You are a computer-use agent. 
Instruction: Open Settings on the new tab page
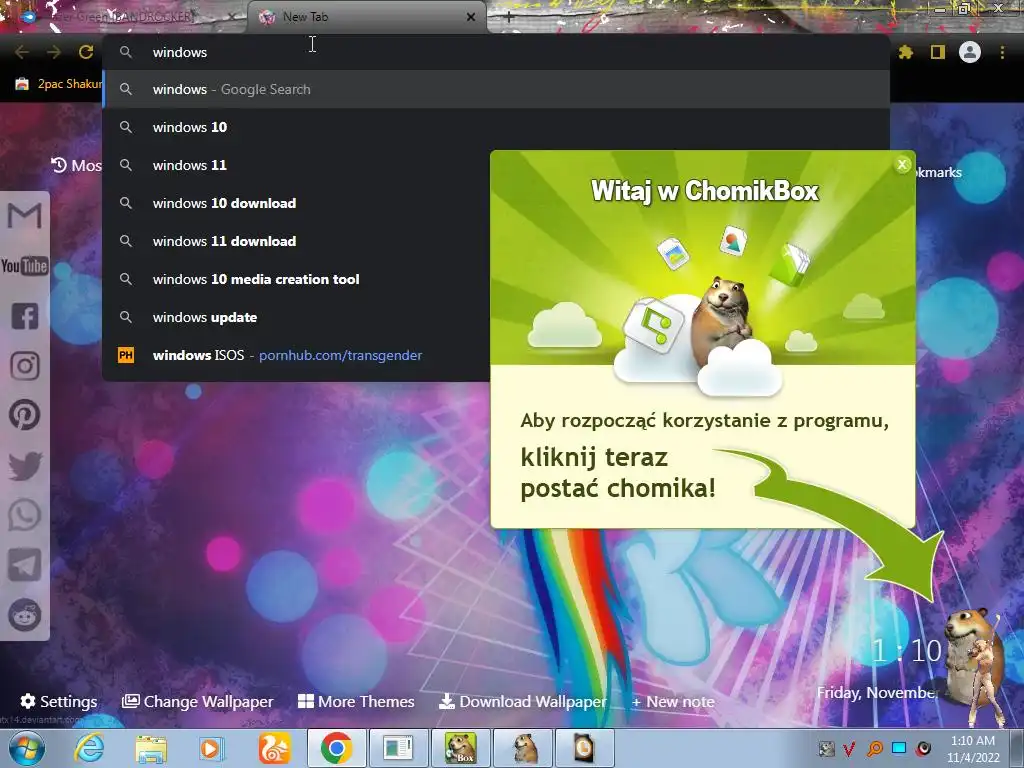(x=59, y=701)
